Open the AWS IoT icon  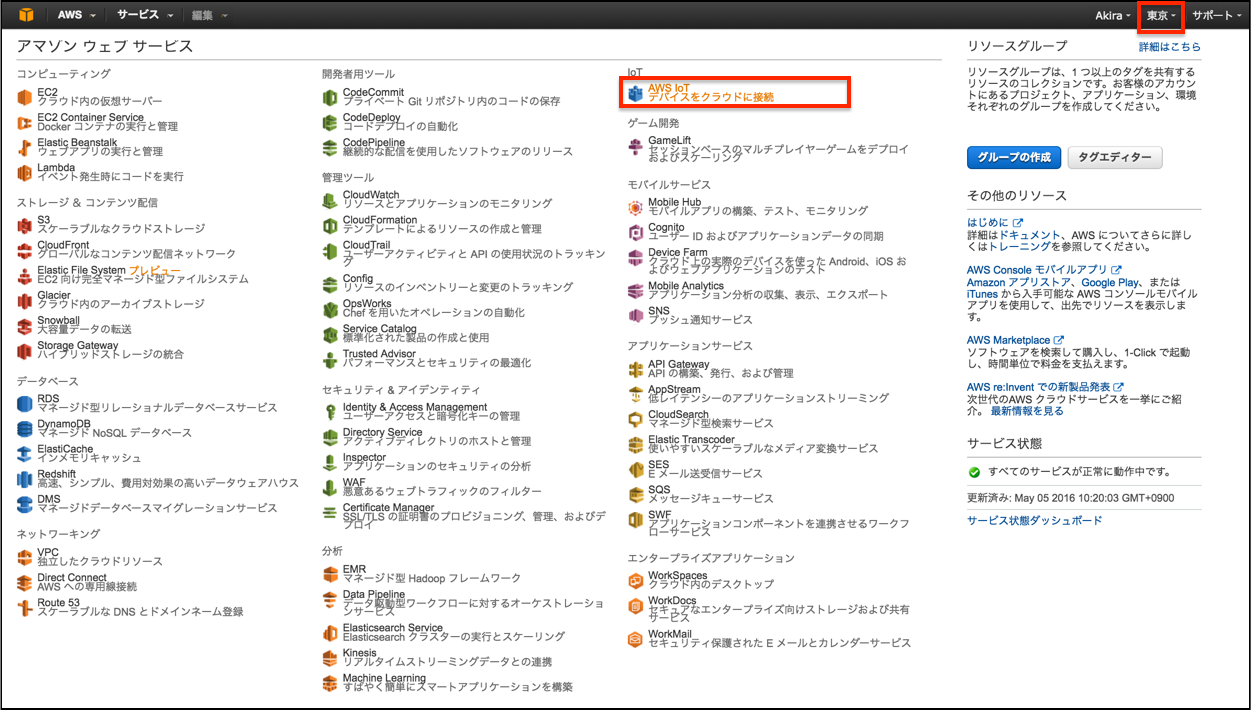pyautogui.click(x=635, y=93)
